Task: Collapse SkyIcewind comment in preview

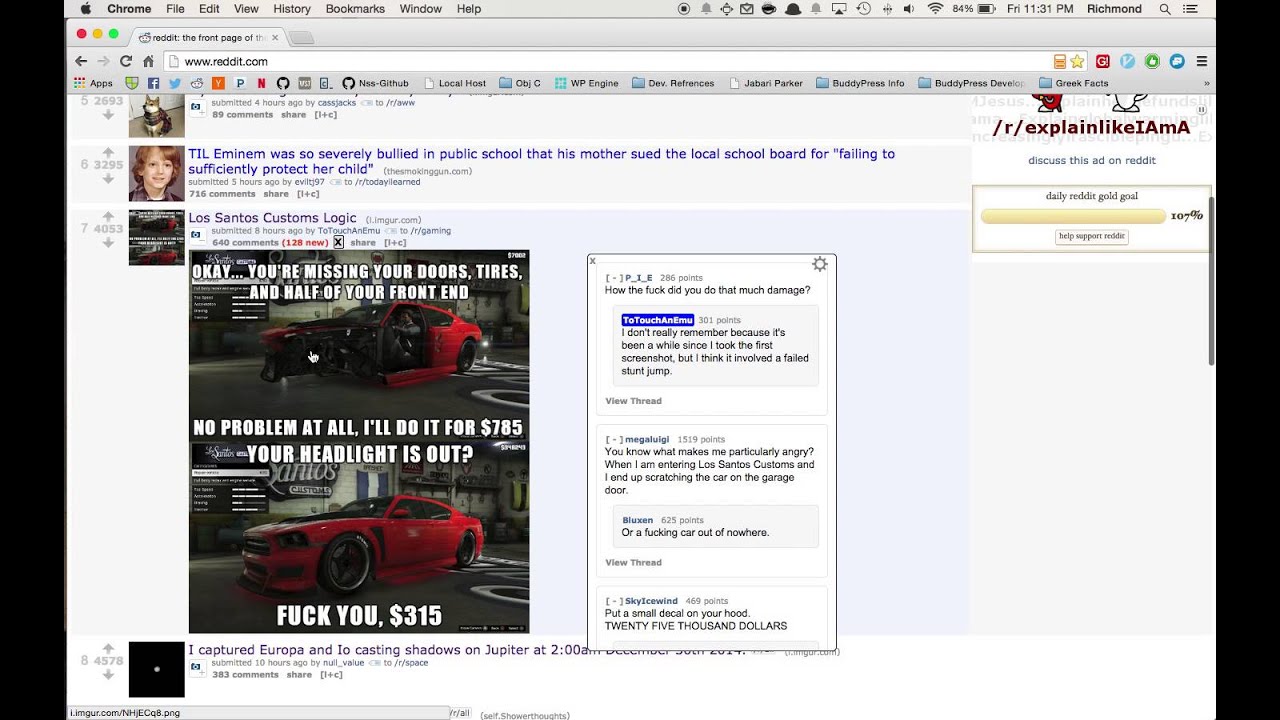Action: [614, 601]
